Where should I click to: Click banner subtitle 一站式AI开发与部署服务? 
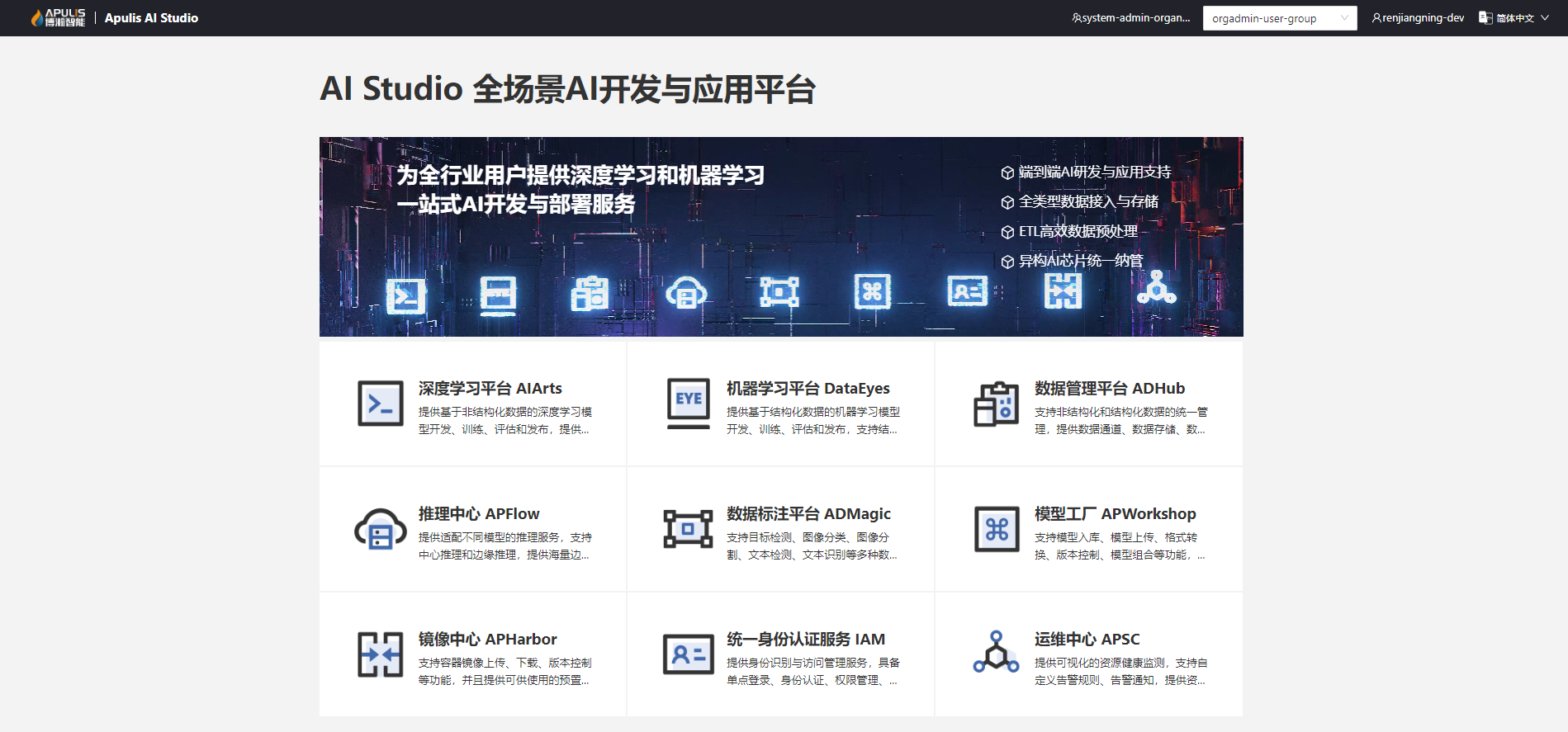coord(516,204)
